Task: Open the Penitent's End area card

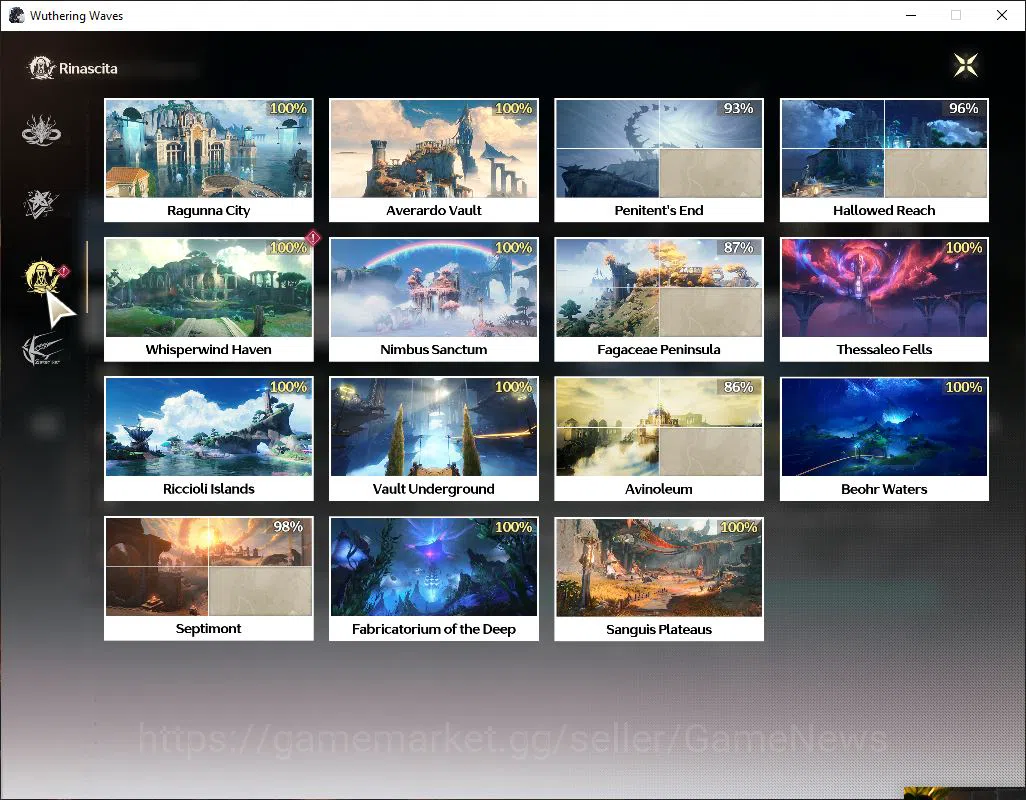Action: [659, 160]
